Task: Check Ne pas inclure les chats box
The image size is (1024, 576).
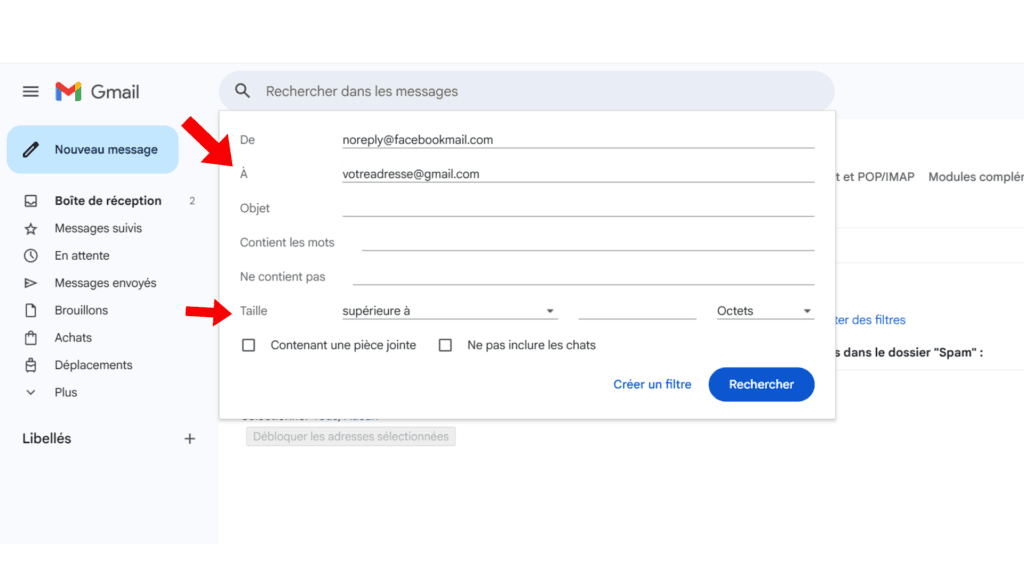Action: (x=446, y=345)
